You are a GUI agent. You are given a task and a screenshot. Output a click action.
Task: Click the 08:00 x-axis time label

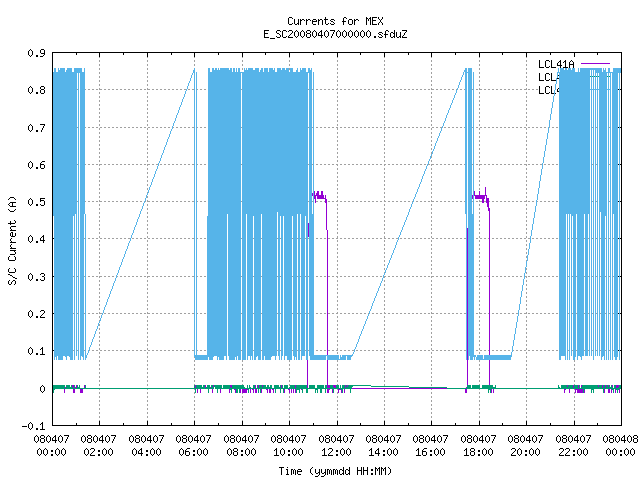click(x=241, y=452)
